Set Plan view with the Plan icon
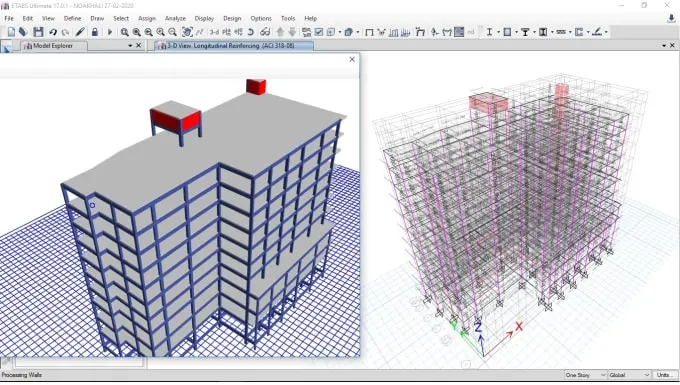Screen dimensions: 680x385 (226, 32)
